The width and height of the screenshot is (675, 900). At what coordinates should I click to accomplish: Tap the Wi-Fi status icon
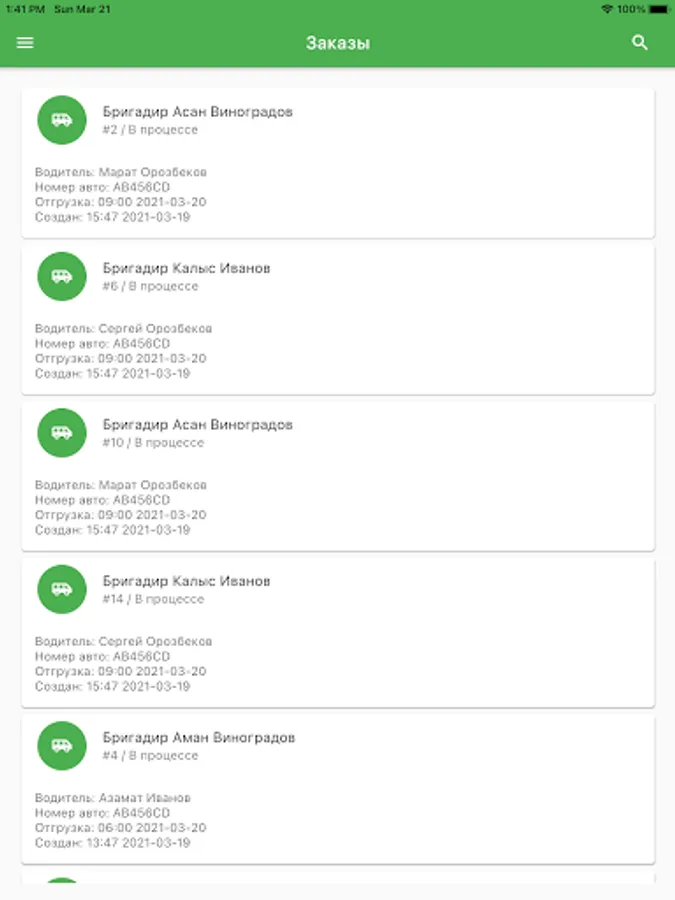click(607, 8)
